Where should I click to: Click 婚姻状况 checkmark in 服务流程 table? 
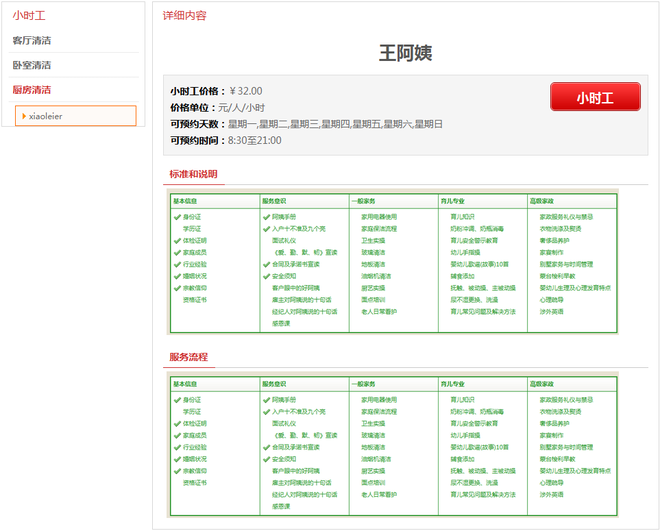point(177,459)
